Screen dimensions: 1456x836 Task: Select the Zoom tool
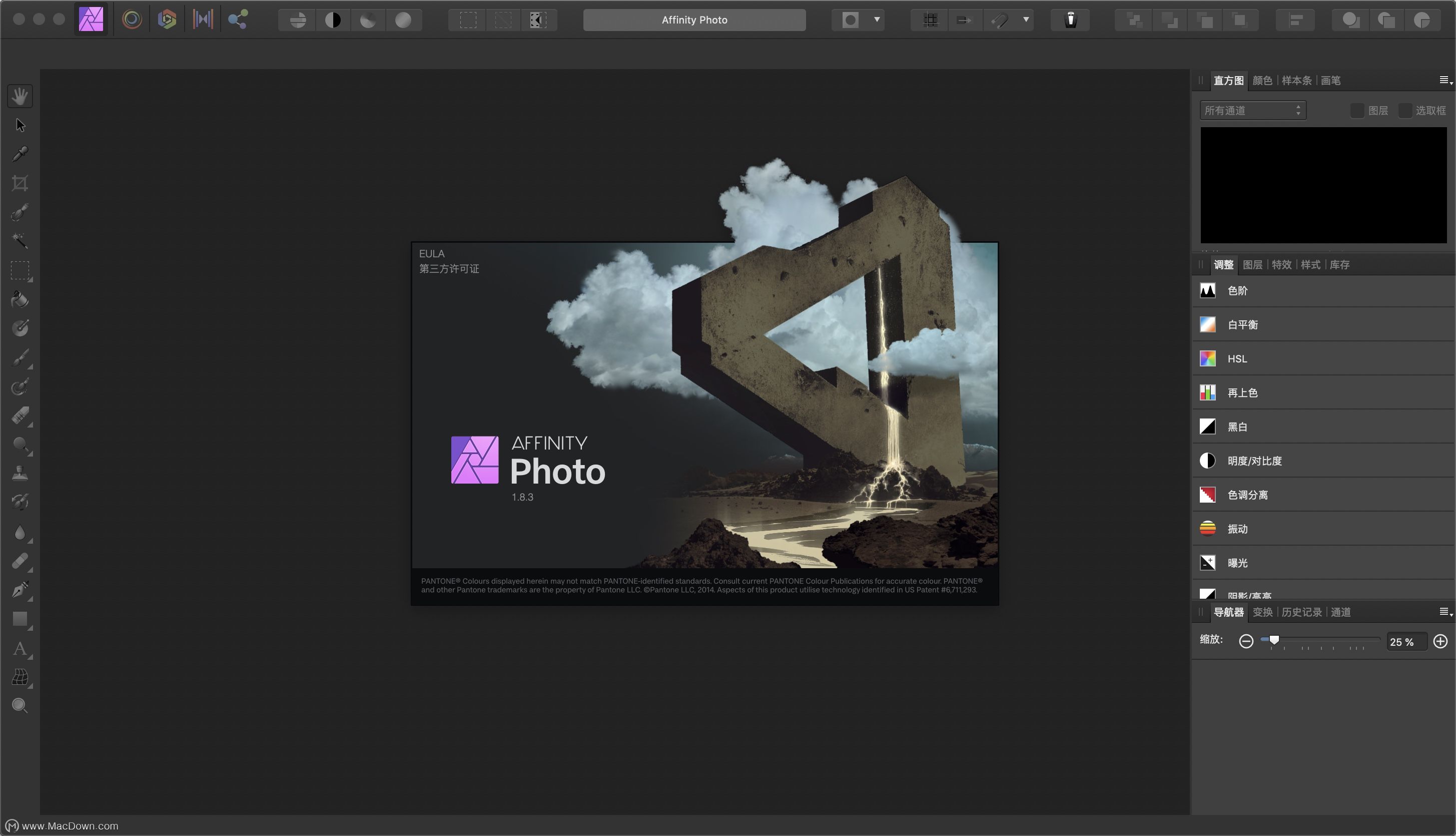point(20,706)
